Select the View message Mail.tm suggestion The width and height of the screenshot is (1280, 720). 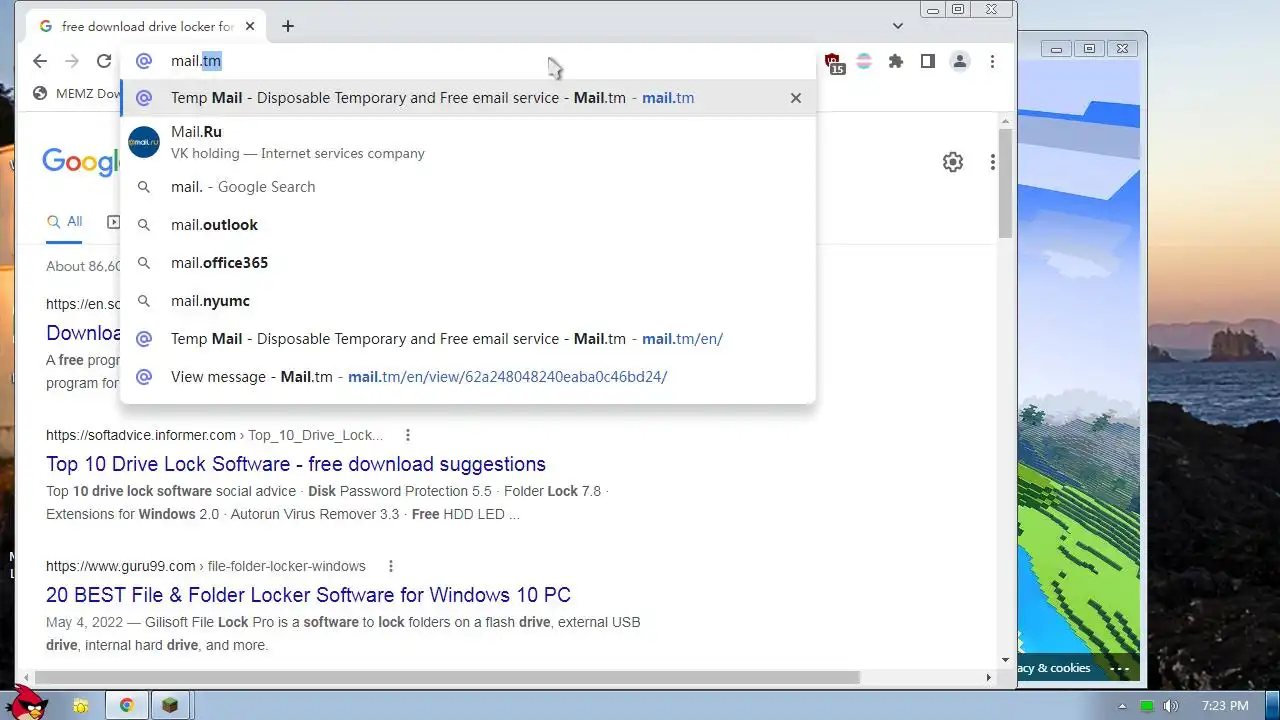coord(468,377)
